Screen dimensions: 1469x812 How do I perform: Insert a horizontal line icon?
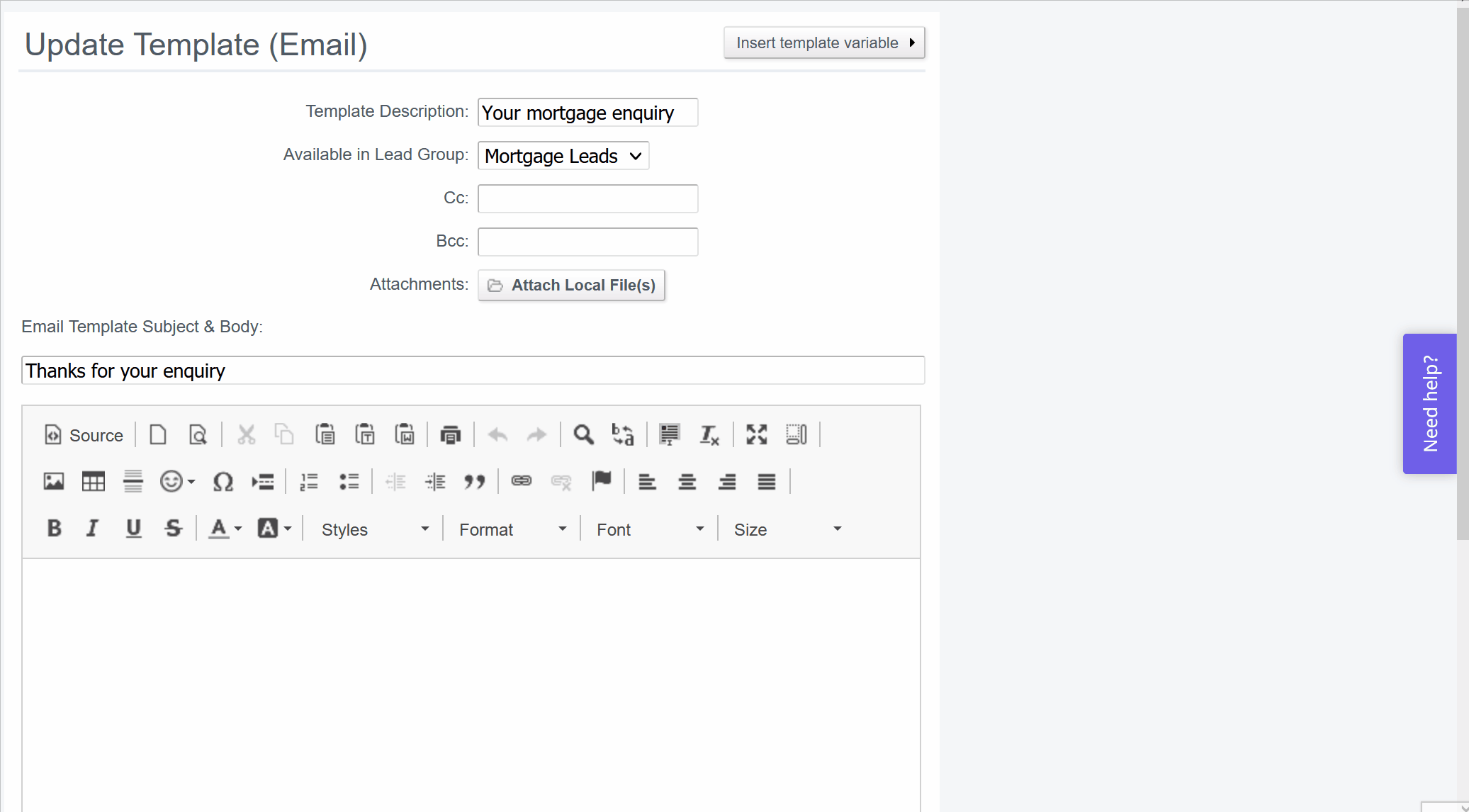(x=133, y=482)
